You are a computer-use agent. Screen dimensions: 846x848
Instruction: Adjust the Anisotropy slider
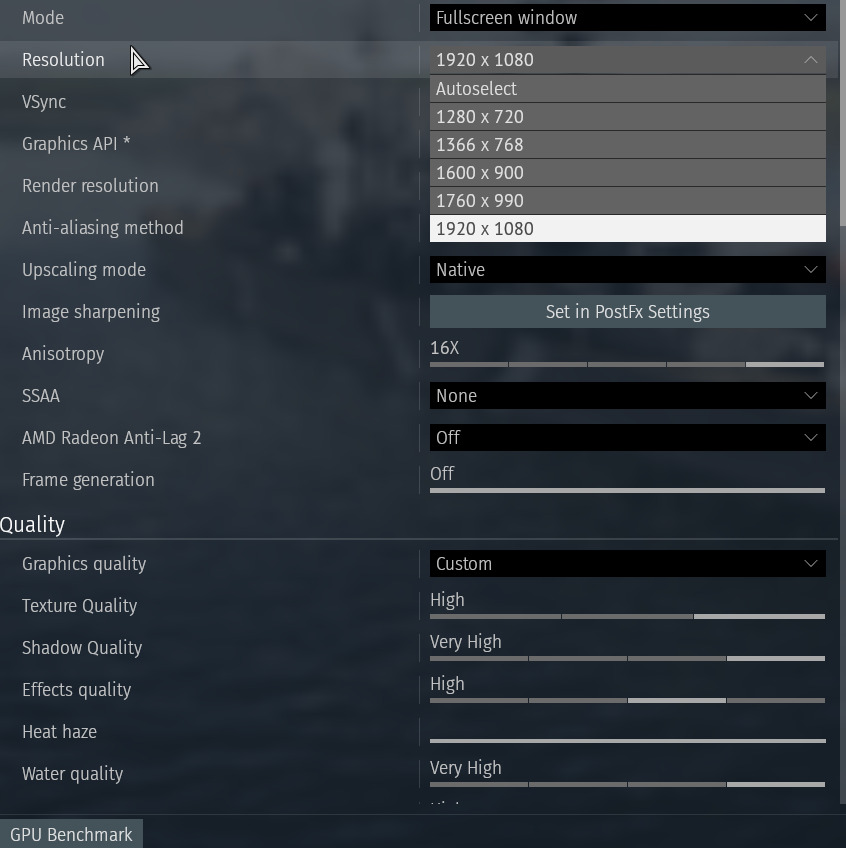pos(627,364)
